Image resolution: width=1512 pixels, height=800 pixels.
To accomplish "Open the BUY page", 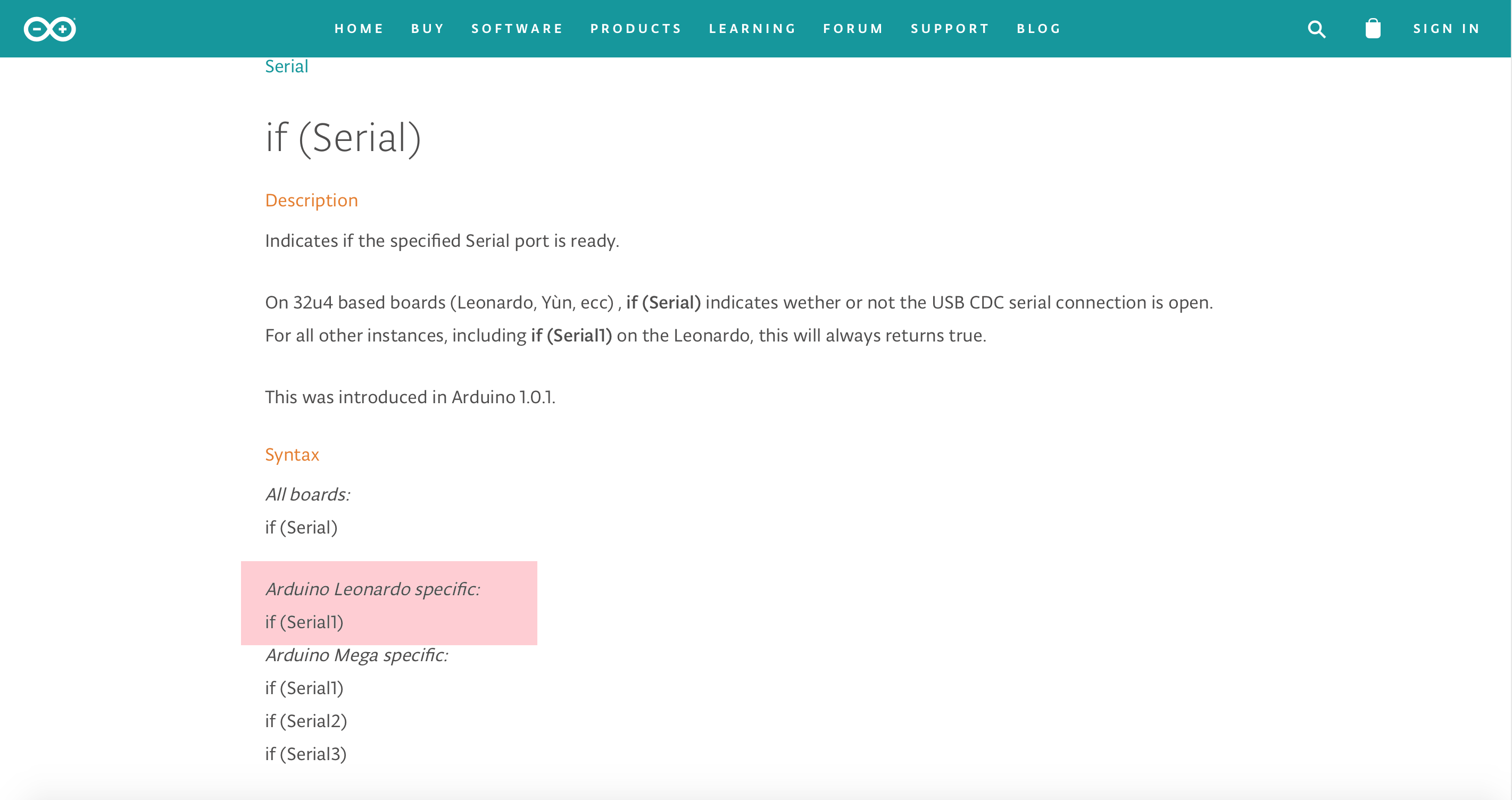I will pos(427,28).
